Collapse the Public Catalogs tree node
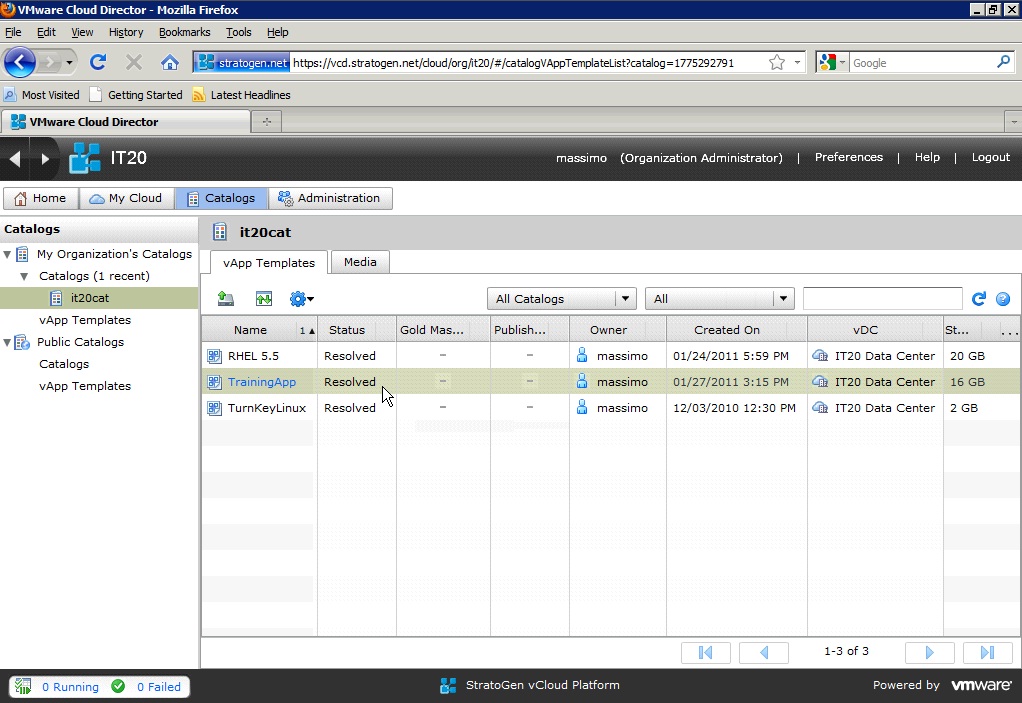Screen dimensions: 1022x703 click(x=7, y=342)
